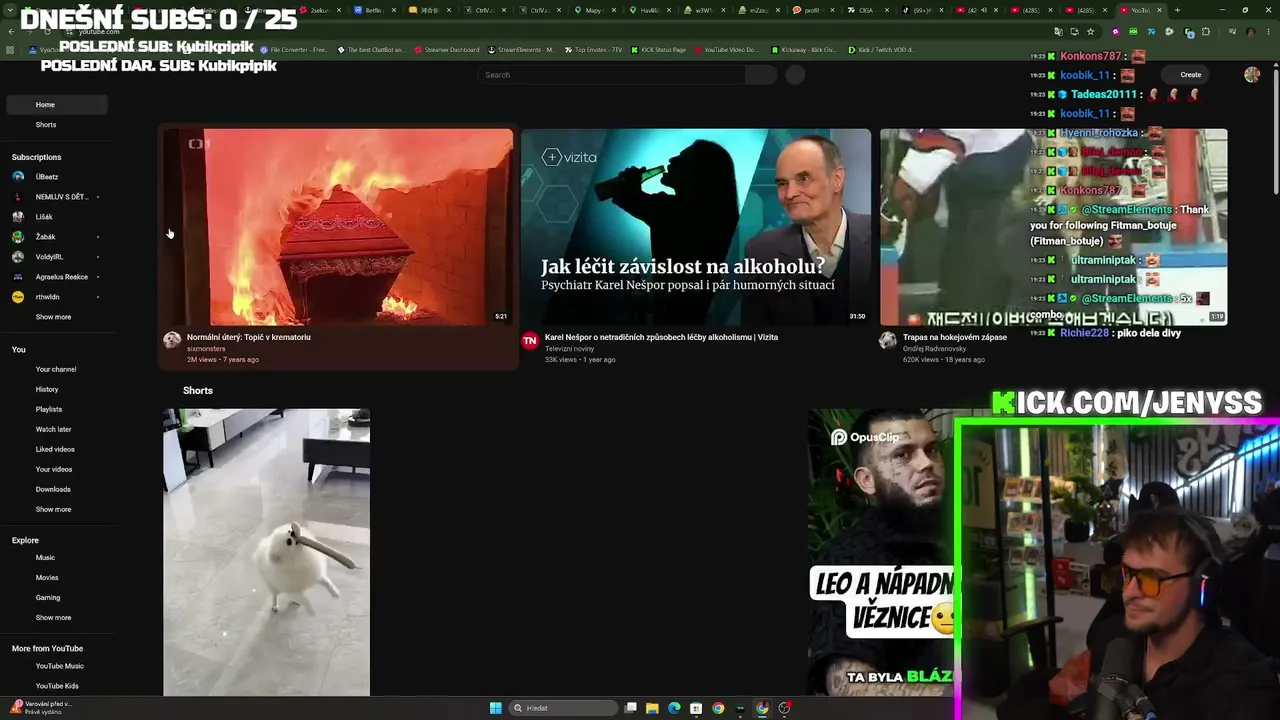Image resolution: width=1280 pixels, height=720 pixels.
Task: Click the Windows taskbar Hledat search box
Action: click(x=563, y=708)
